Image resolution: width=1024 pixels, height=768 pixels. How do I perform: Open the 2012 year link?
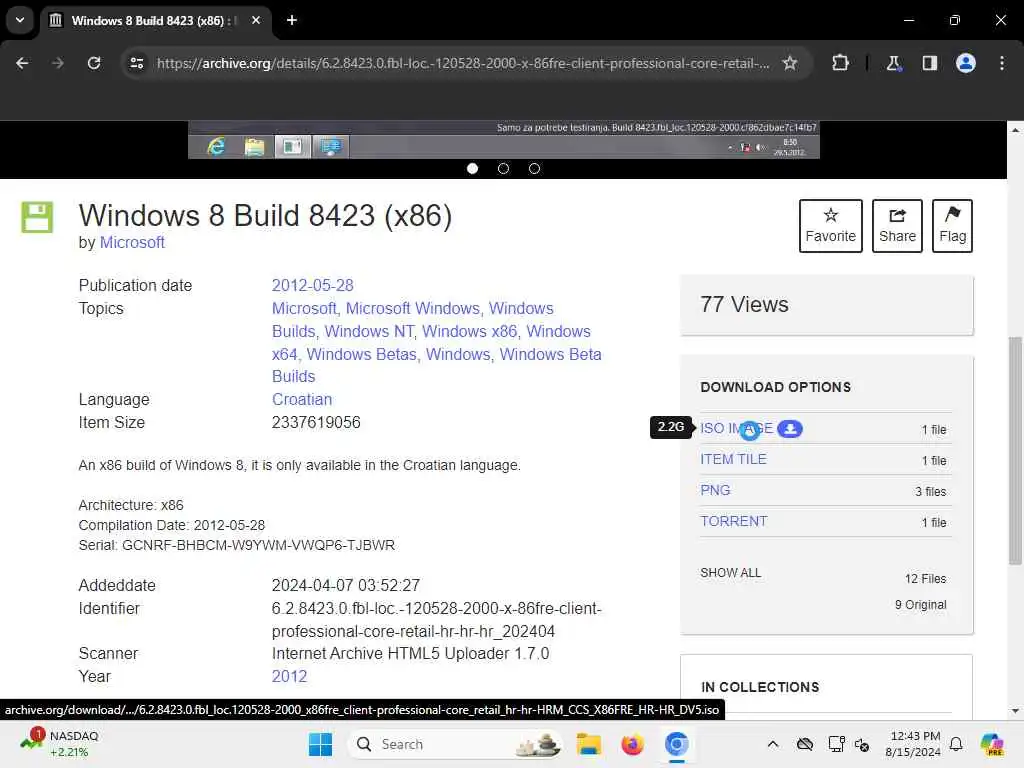(289, 676)
